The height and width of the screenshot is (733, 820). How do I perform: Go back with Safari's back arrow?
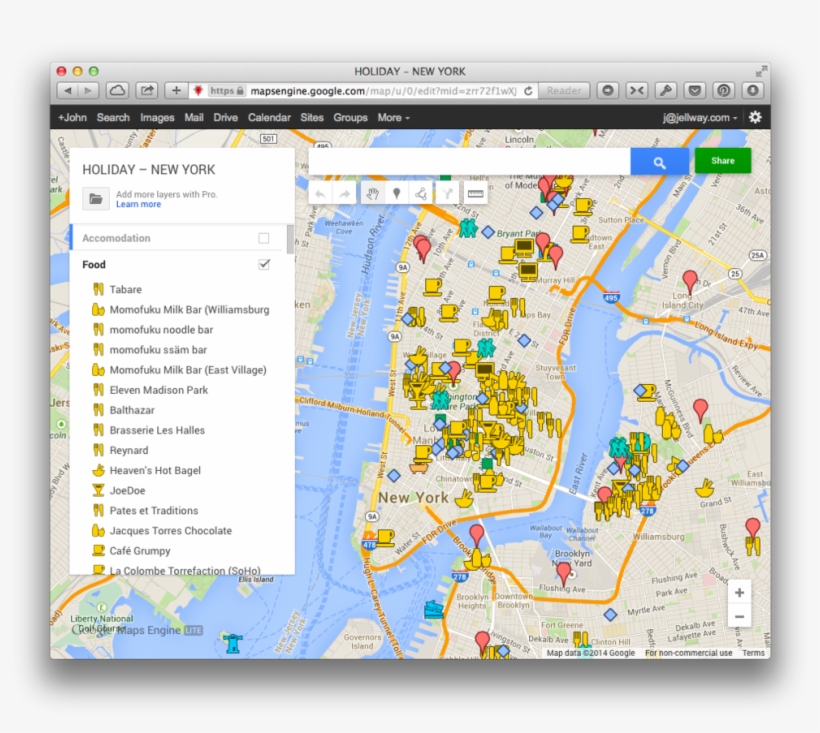[x=67, y=90]
